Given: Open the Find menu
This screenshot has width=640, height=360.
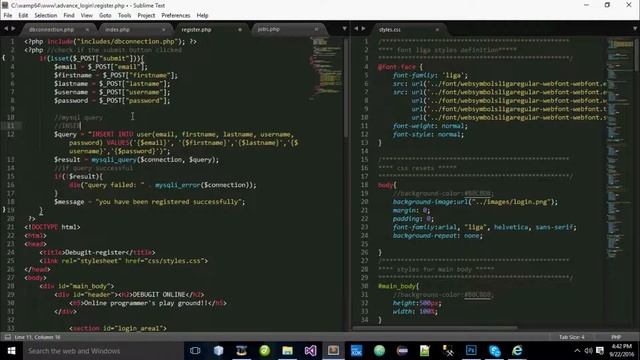Looking at the screenshot, I should pos(69,16).
